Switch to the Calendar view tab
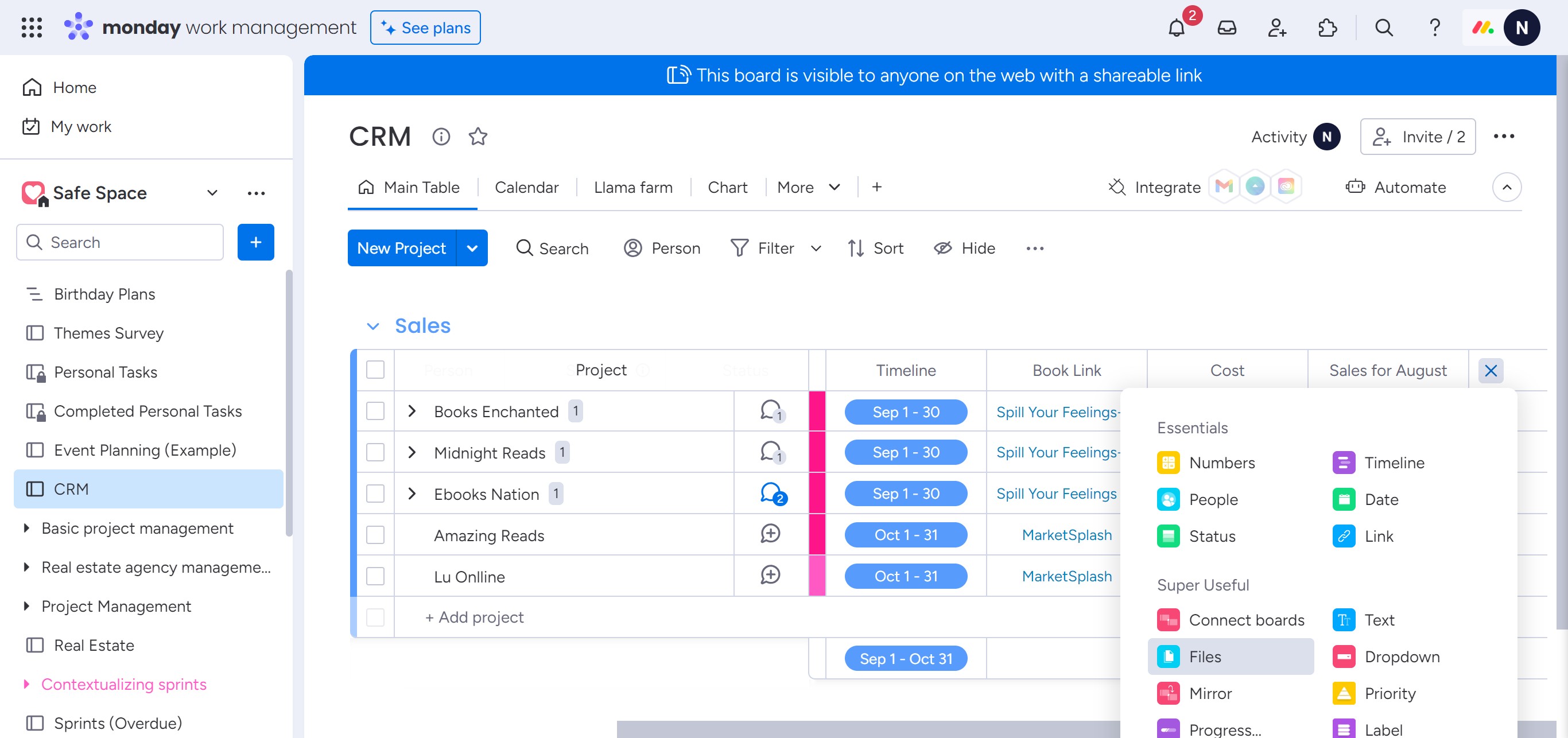Image resolution: width=1568 pixels, height=738 pixels. click(x=526, y=188)
